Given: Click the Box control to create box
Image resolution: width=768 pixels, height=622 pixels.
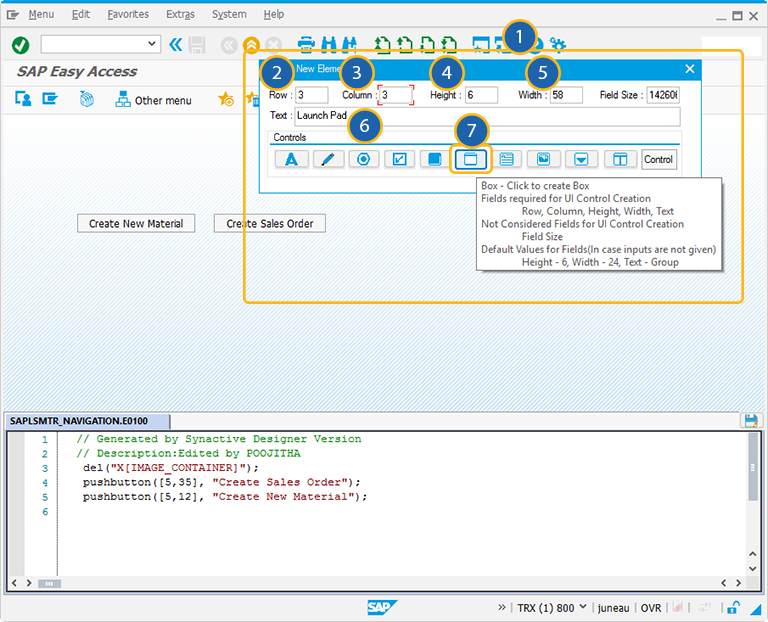Looking at the screenshot, I should point(470,159).
